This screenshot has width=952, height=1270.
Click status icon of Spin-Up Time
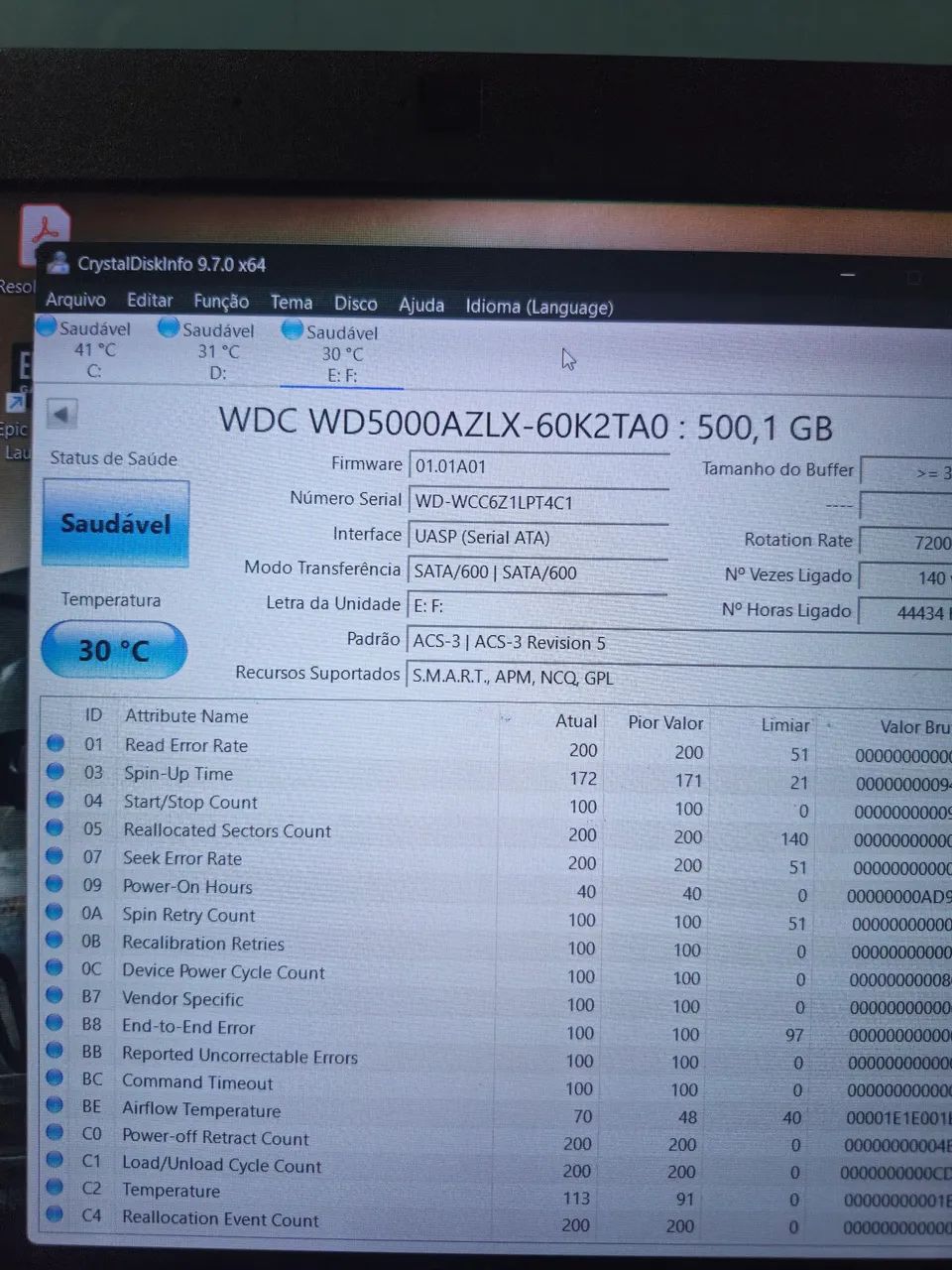click(56, 771)
